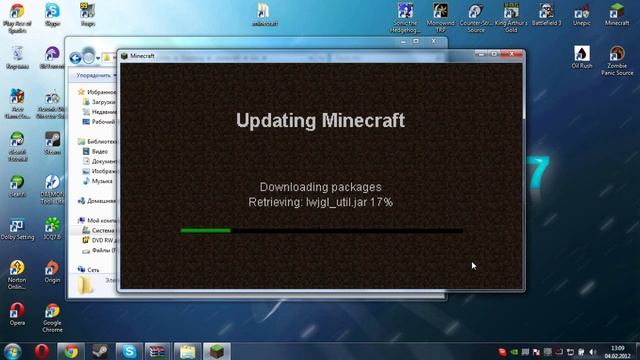Open Explorer's recent pages dropdown arrow

tap(98, 58)
